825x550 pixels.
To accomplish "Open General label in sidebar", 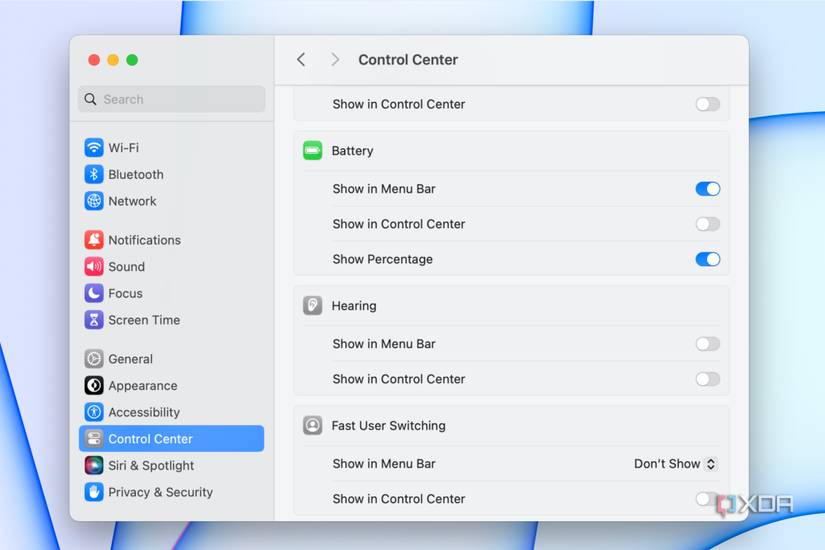I will [130, 359].
